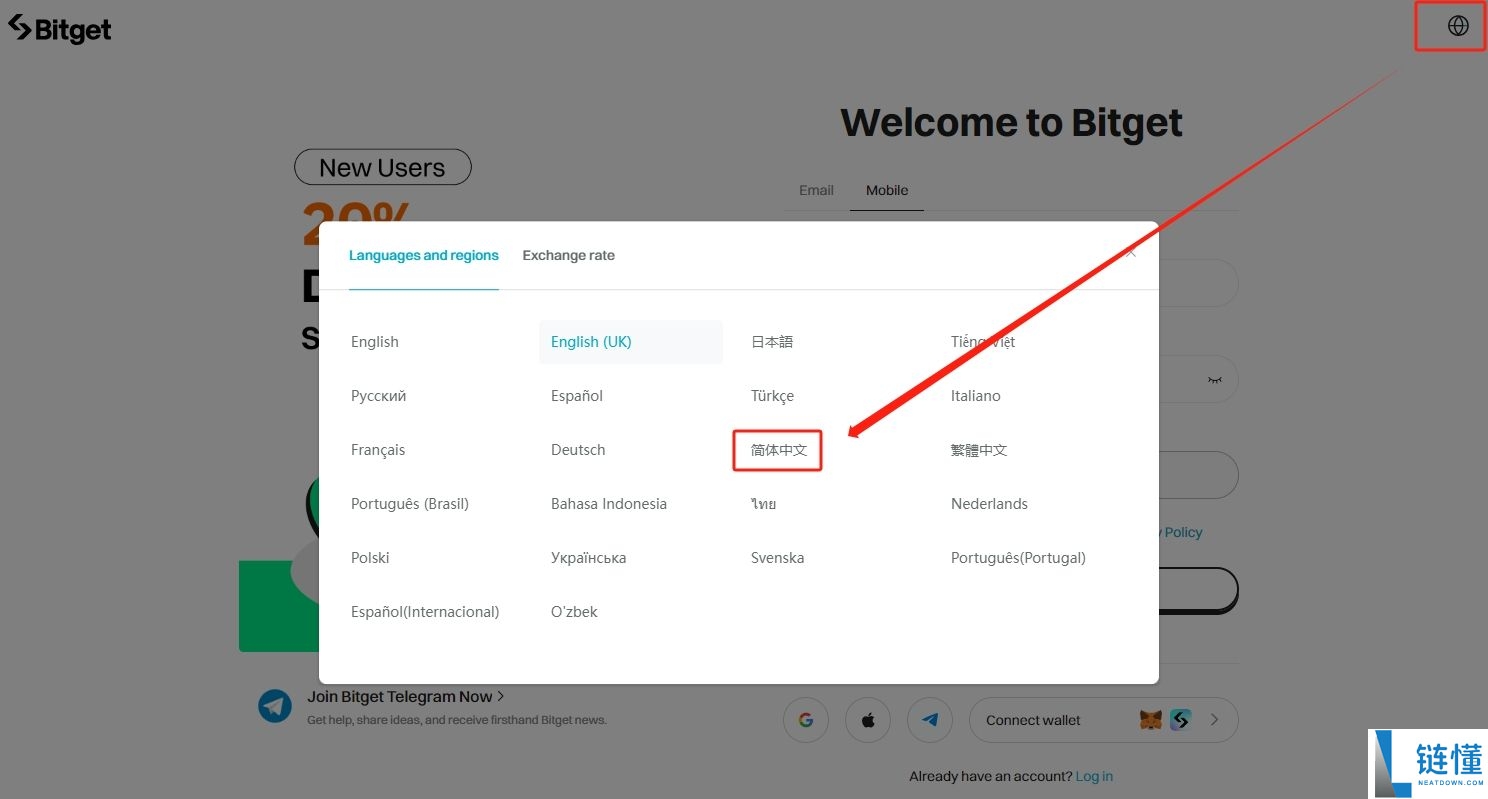Select Русский language
This screenshot has width=1488, height=799.
coord(379,396)
